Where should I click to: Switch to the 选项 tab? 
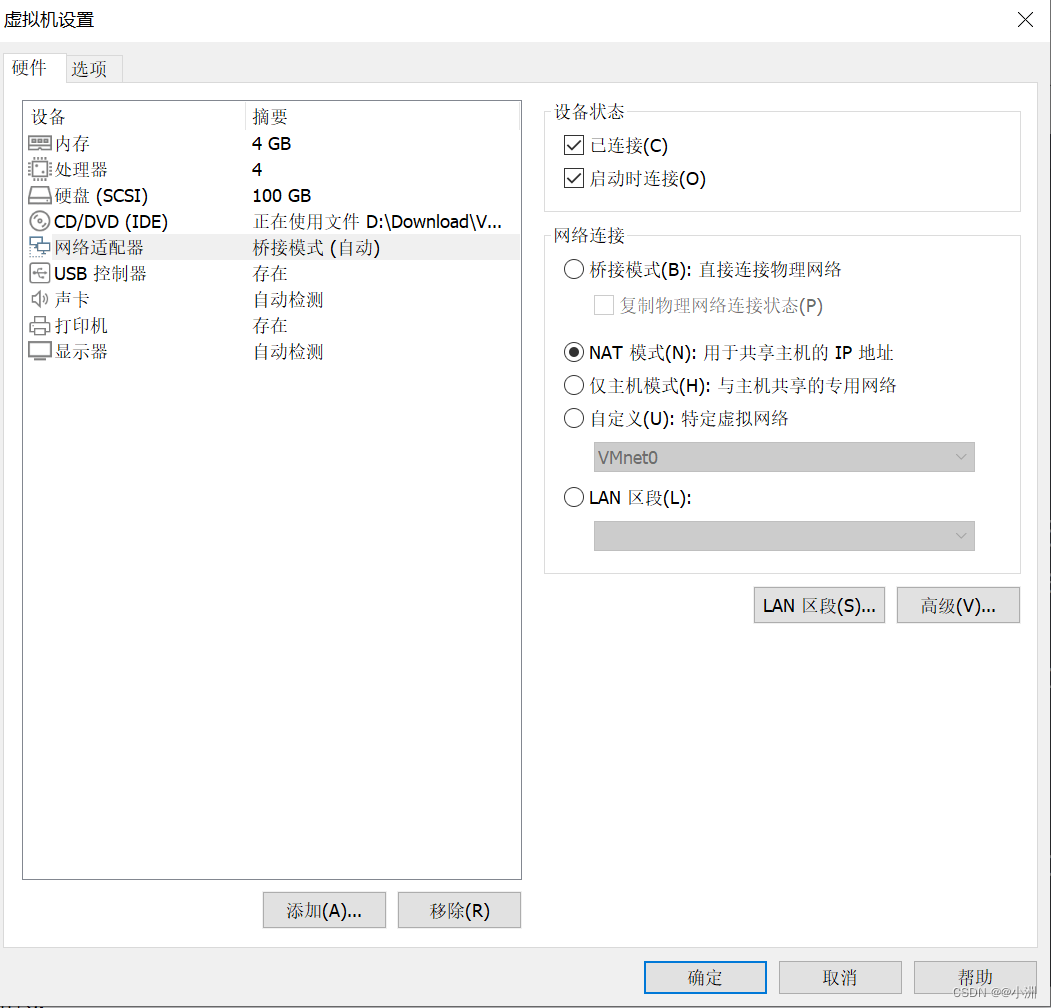tap(92, 68)
